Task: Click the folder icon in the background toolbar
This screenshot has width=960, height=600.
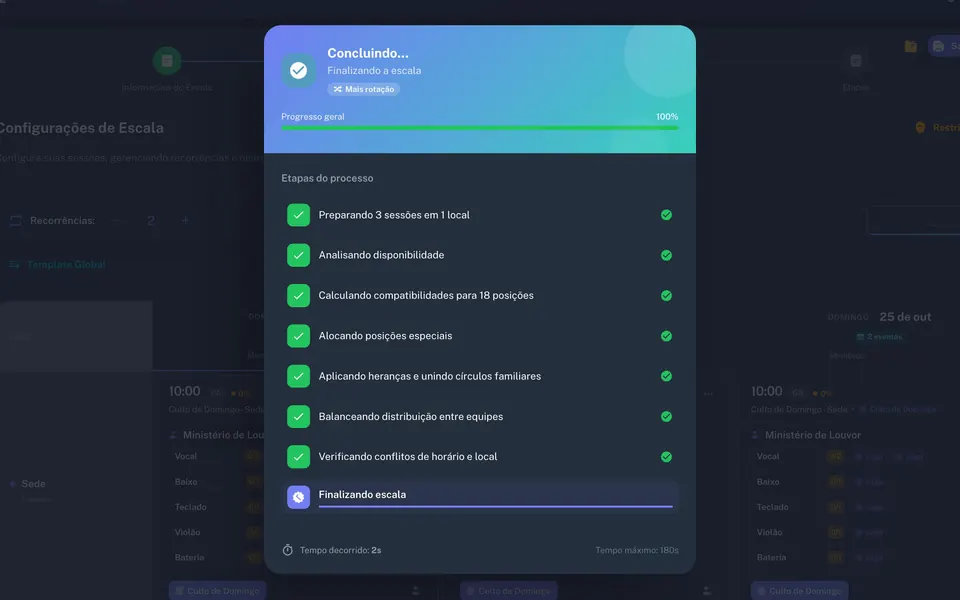Action: [x=910, y=47]
